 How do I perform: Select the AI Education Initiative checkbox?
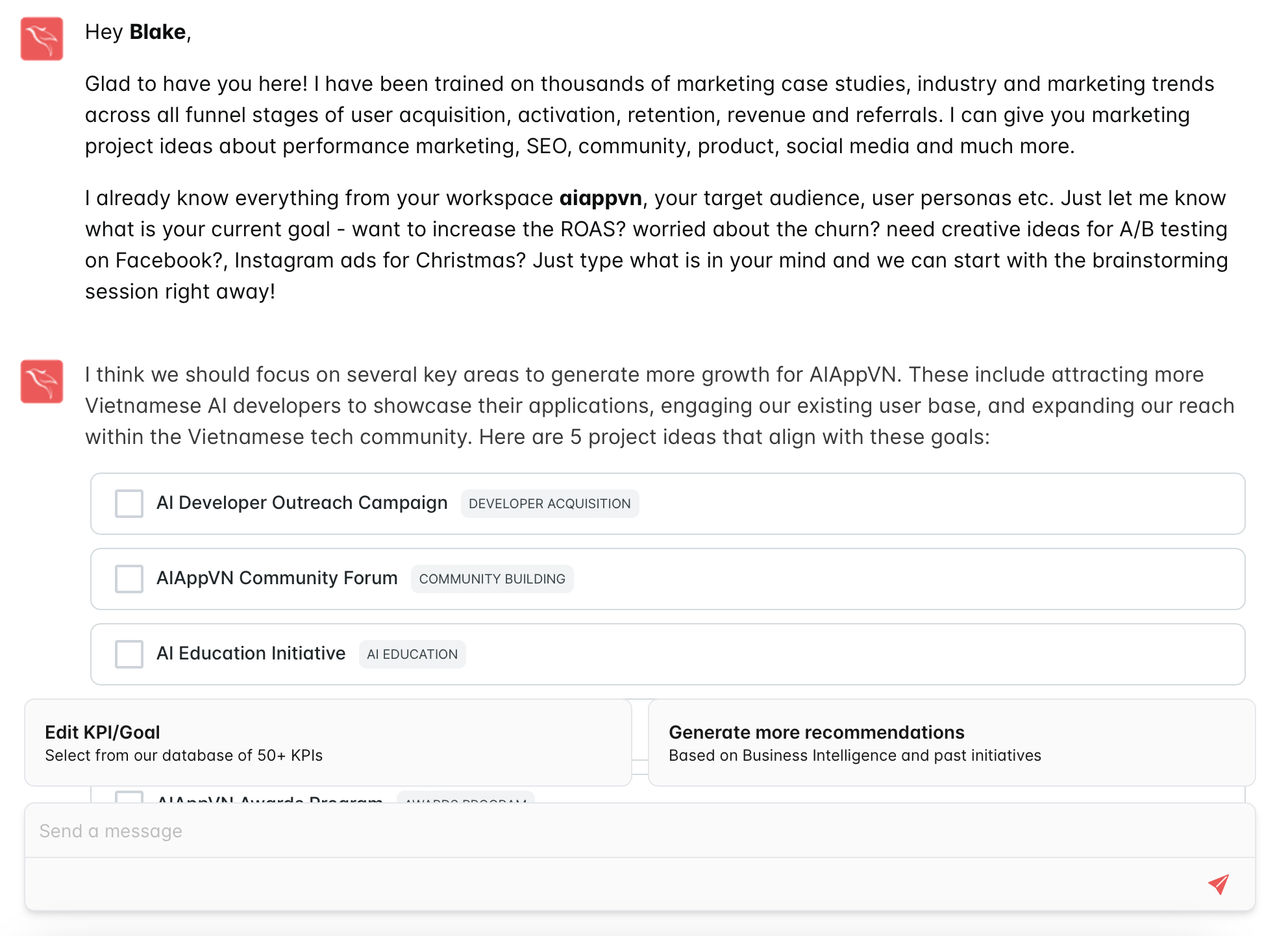point(129,654)
